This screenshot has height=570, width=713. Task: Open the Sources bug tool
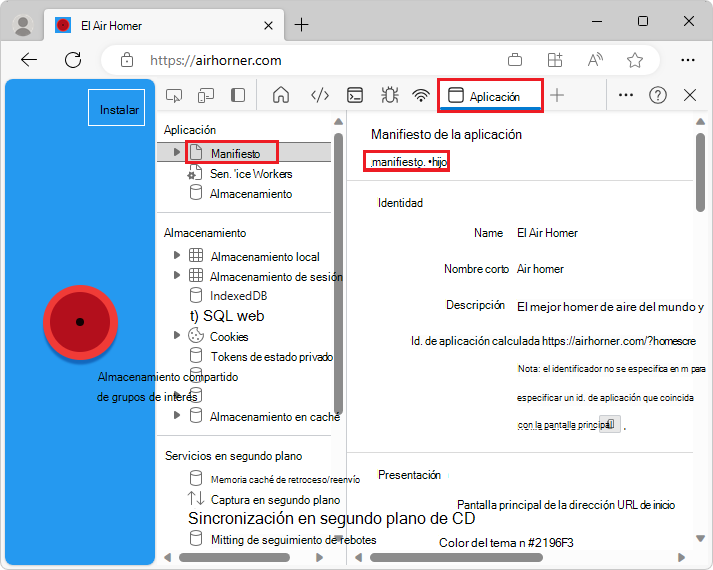coord(390,95)
